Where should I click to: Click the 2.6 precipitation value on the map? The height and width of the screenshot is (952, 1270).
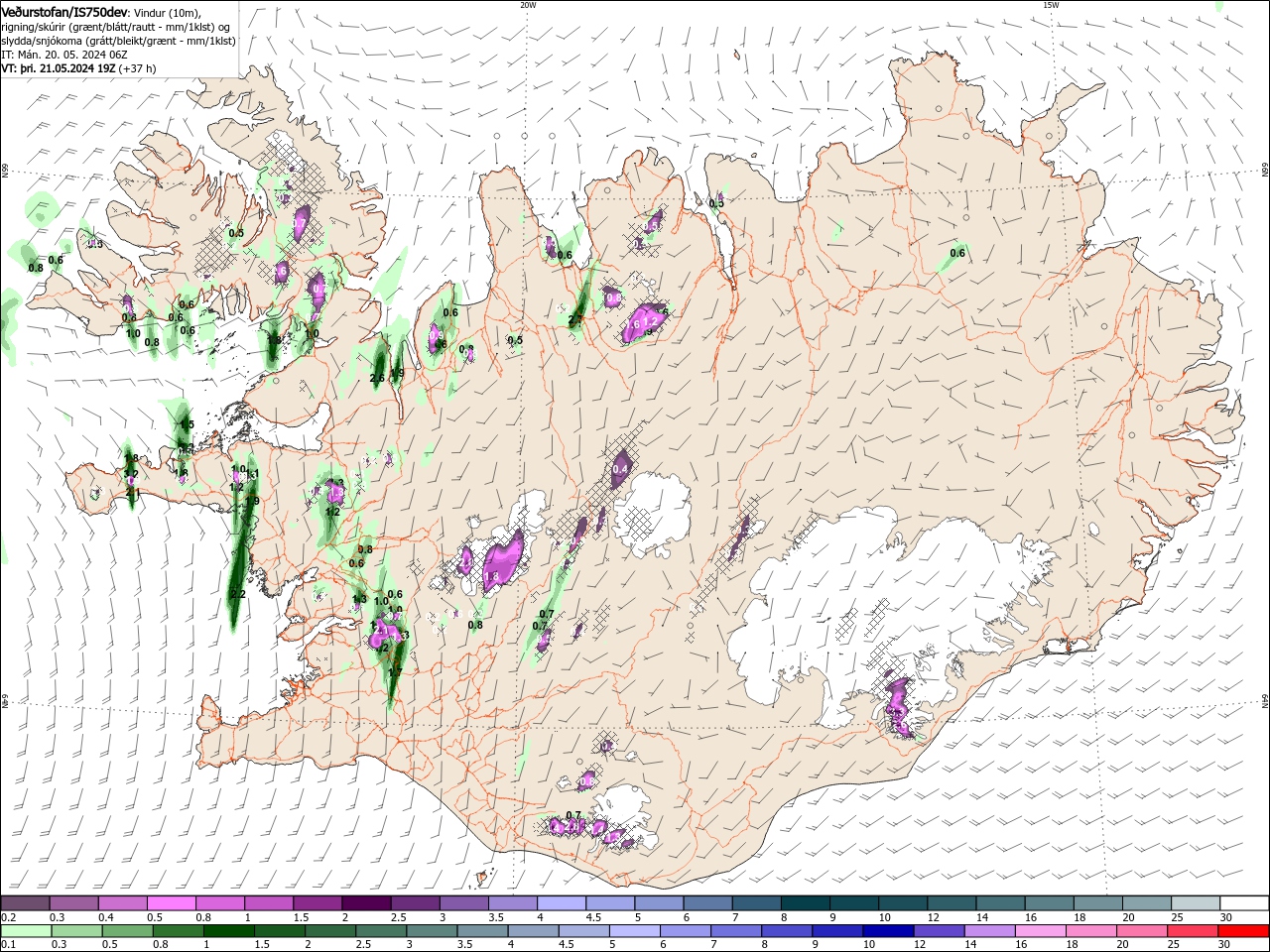pyautogui.click(x=377, y=378)
